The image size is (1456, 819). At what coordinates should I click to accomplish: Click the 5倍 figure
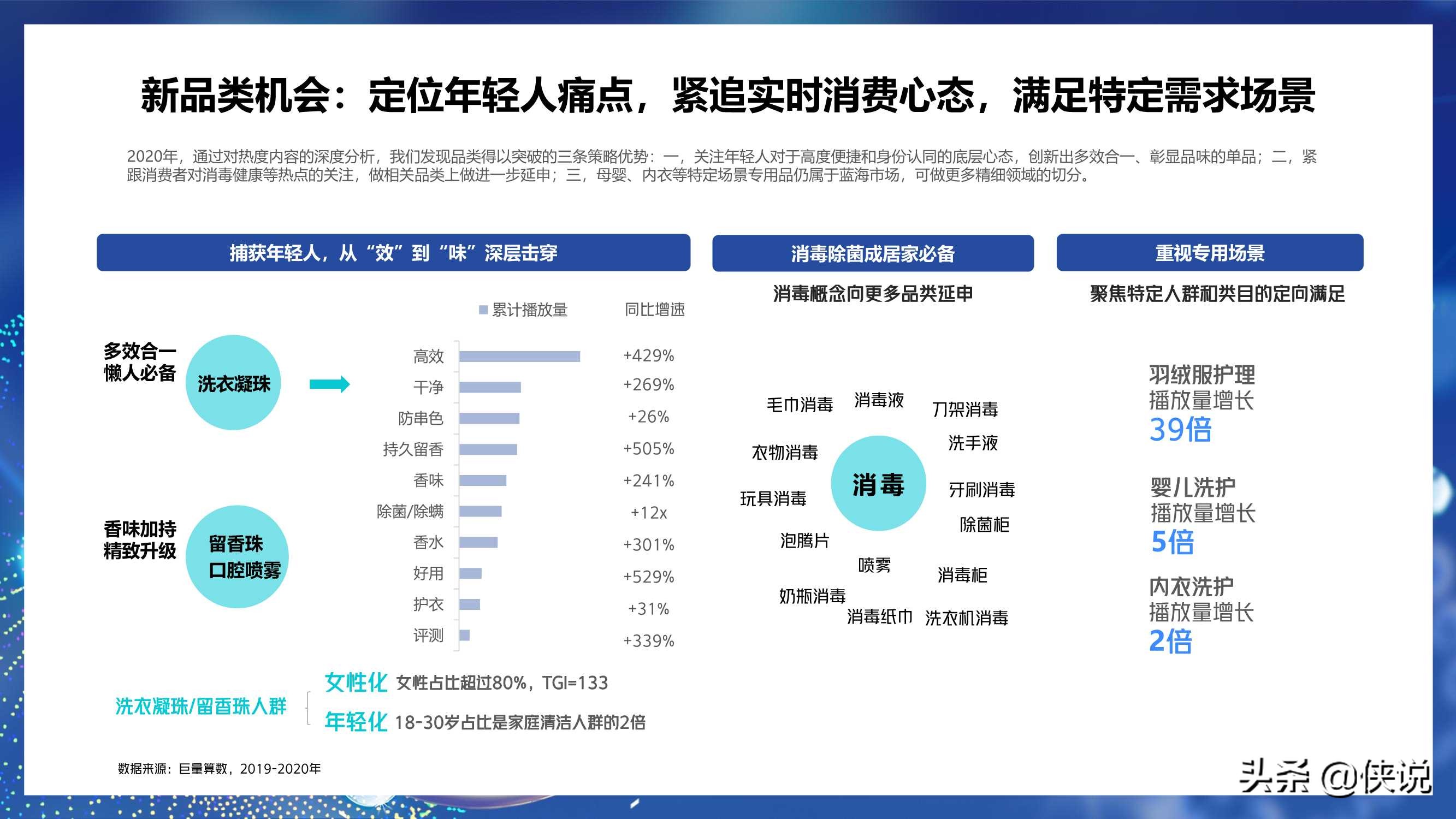1172,542
